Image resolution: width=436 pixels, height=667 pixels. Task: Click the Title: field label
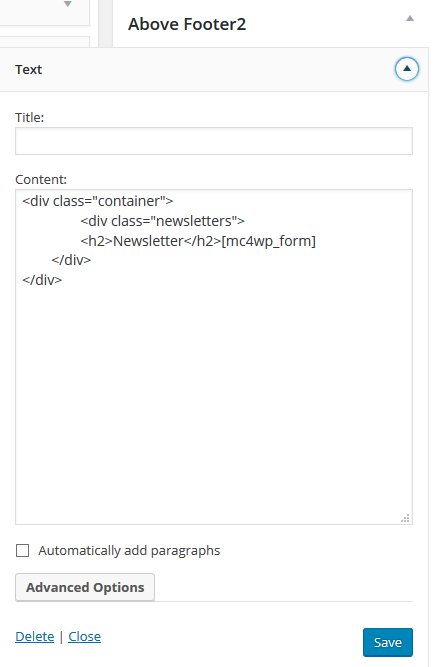30,117
